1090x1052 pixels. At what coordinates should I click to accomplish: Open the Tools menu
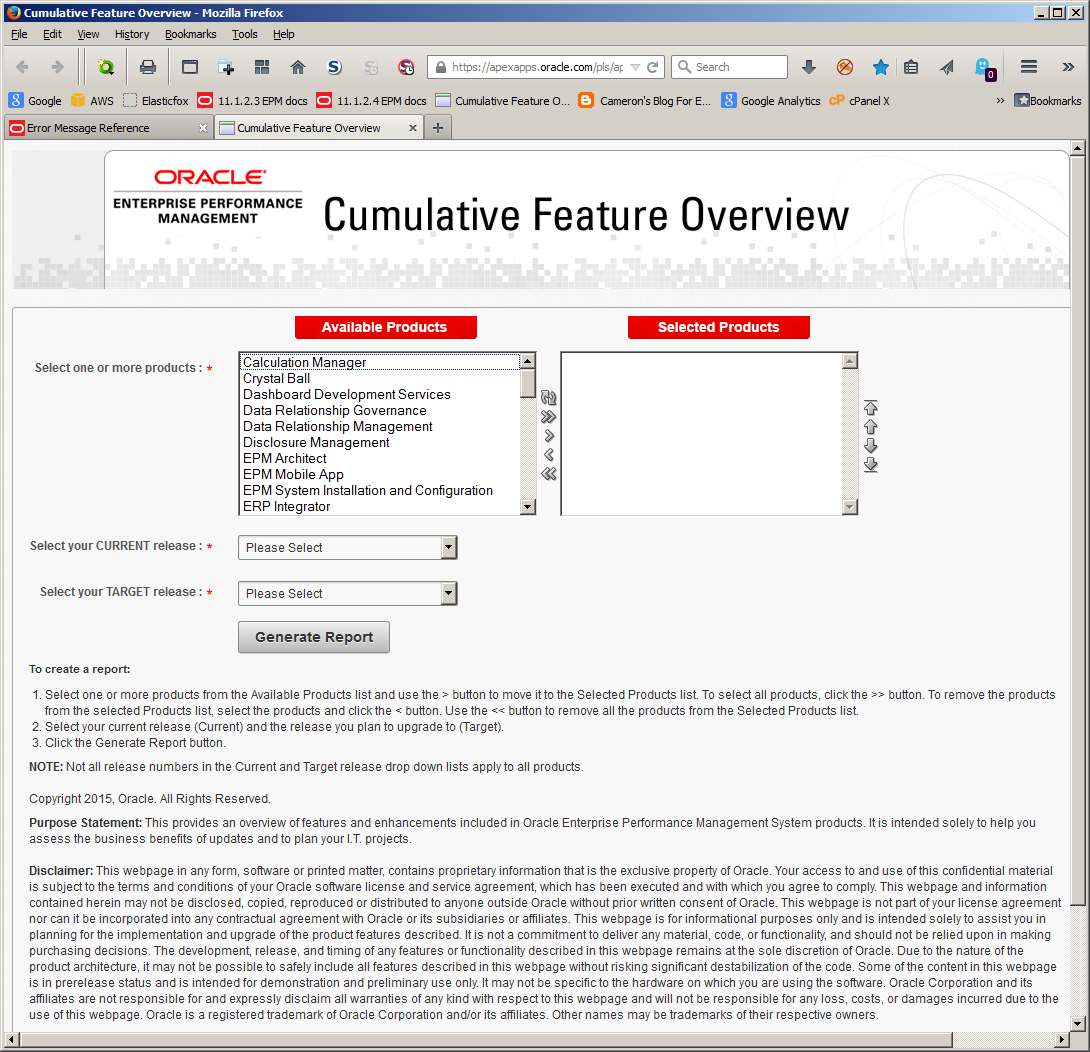click(245, 34)
